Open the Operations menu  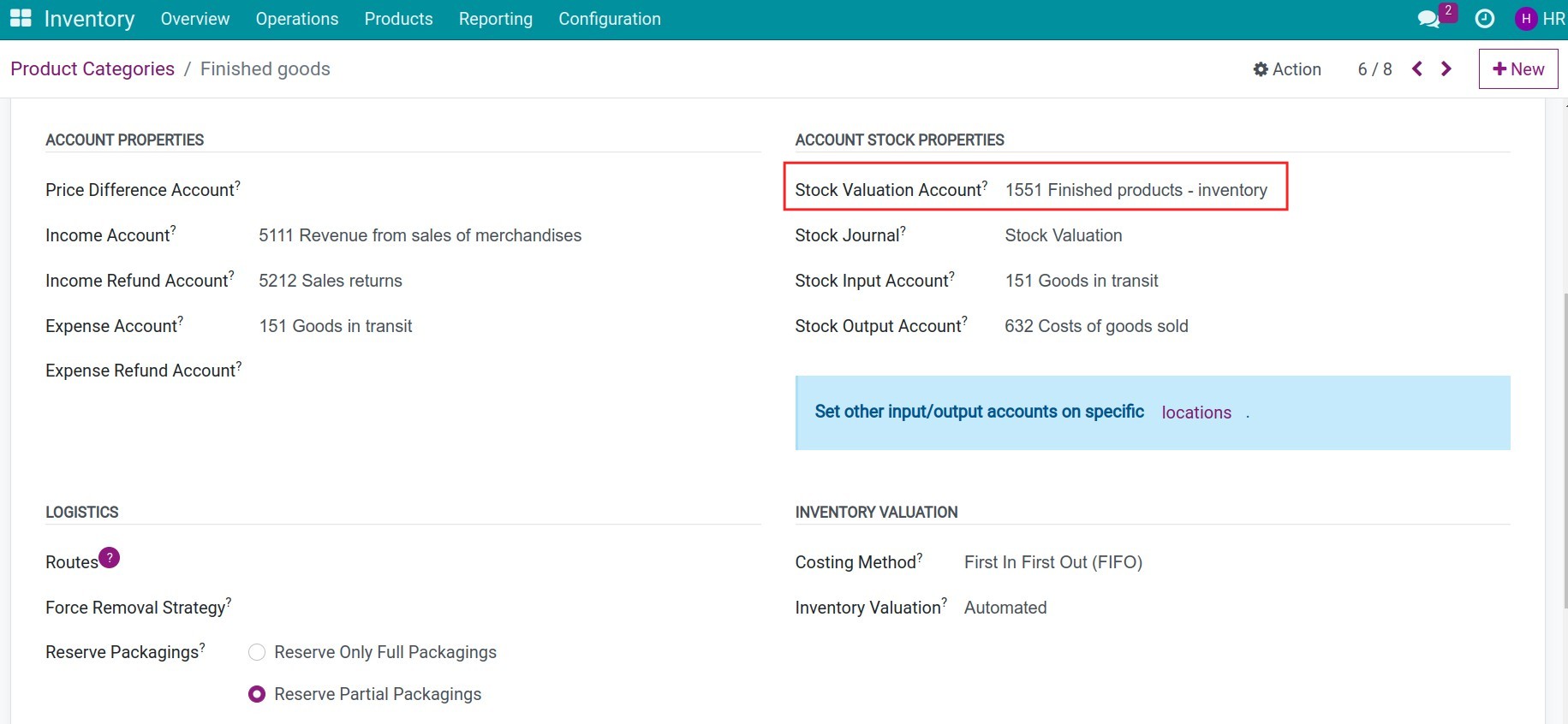(297, 19)
